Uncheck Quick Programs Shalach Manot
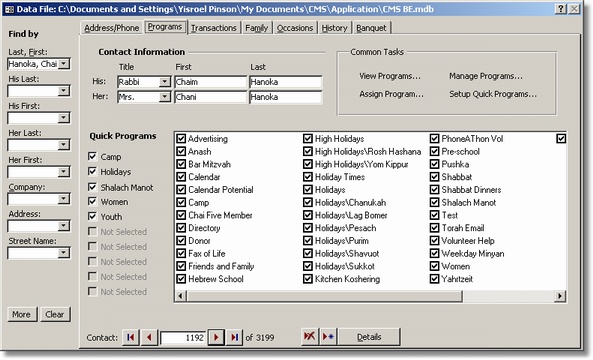 point(92,187)
